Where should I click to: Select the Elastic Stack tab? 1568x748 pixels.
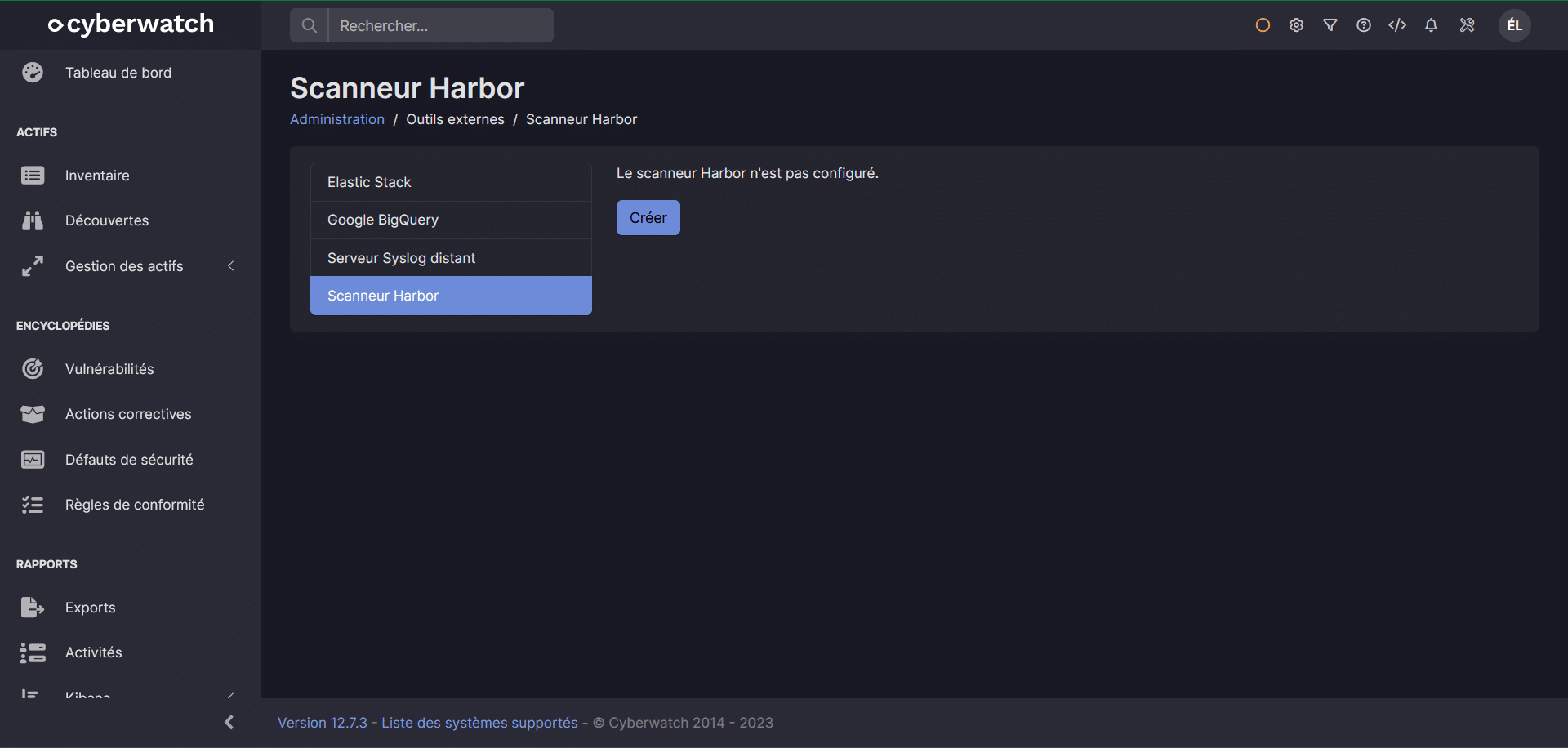tap(451, 182)
